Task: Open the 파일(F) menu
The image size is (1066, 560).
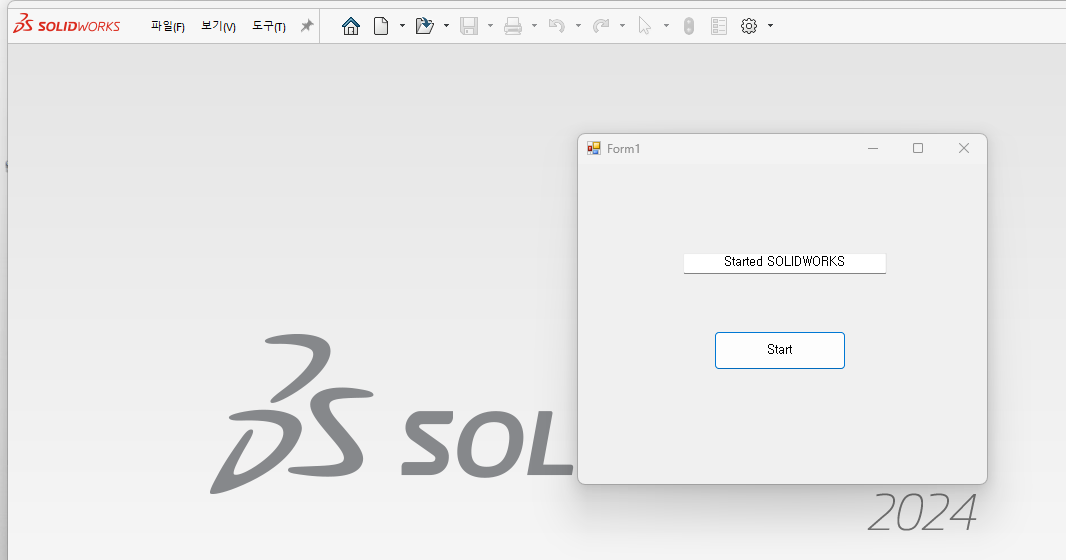Action: (168, 27)
